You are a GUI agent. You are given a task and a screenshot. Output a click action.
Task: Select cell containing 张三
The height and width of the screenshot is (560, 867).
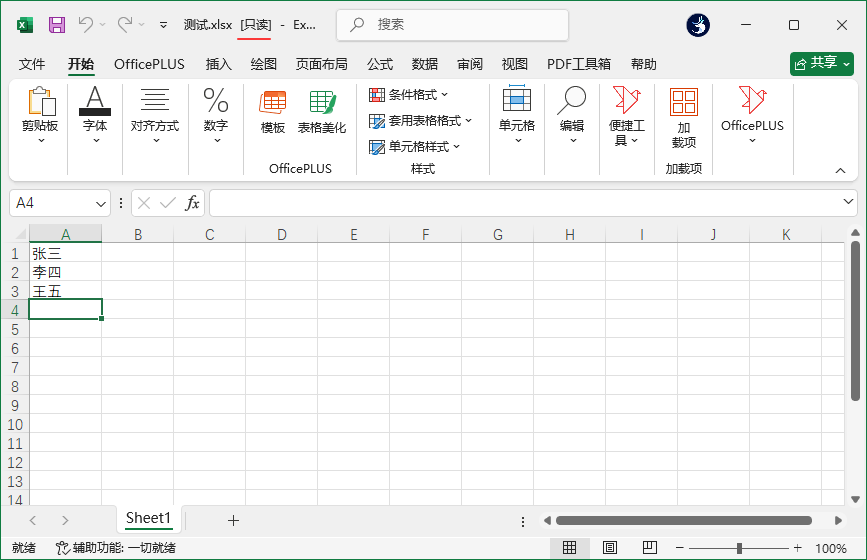pyautogui.click(x=65, y=253)
